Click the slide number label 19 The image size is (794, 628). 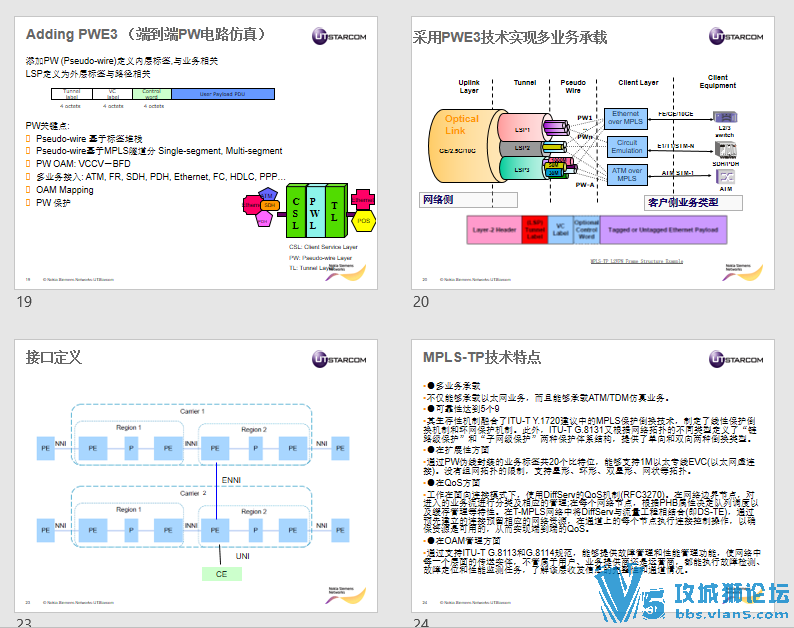click(24, 302)
